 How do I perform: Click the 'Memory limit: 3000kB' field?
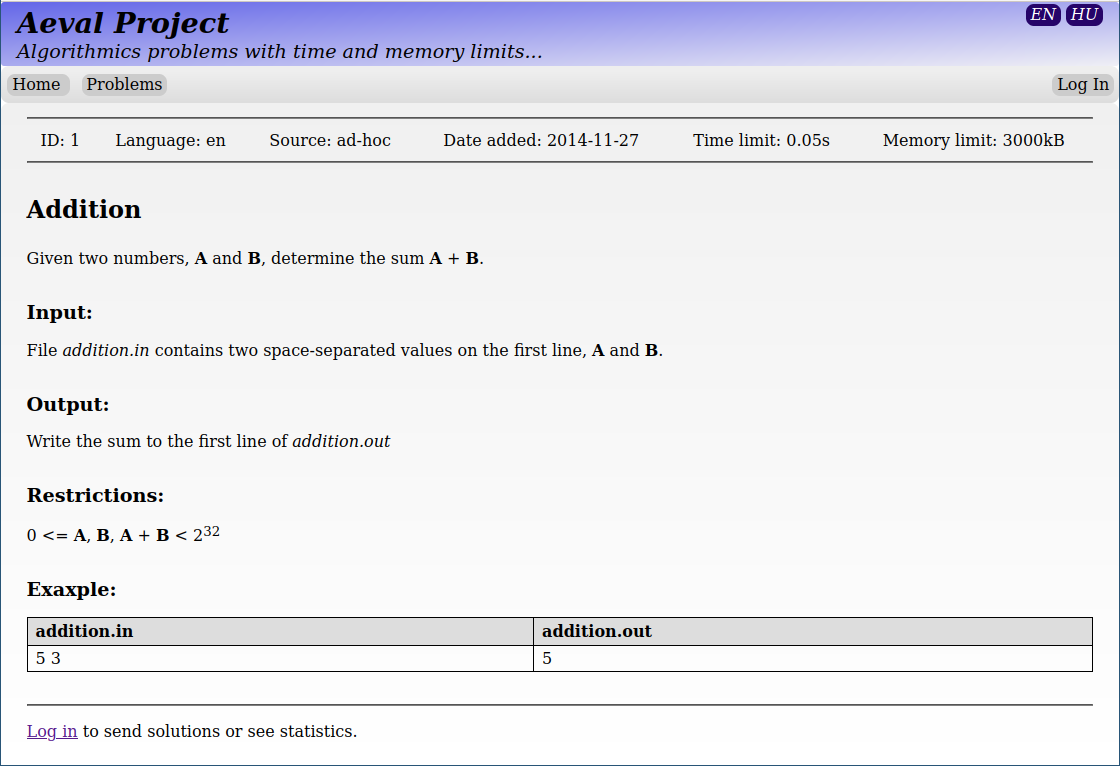point(973,140)
